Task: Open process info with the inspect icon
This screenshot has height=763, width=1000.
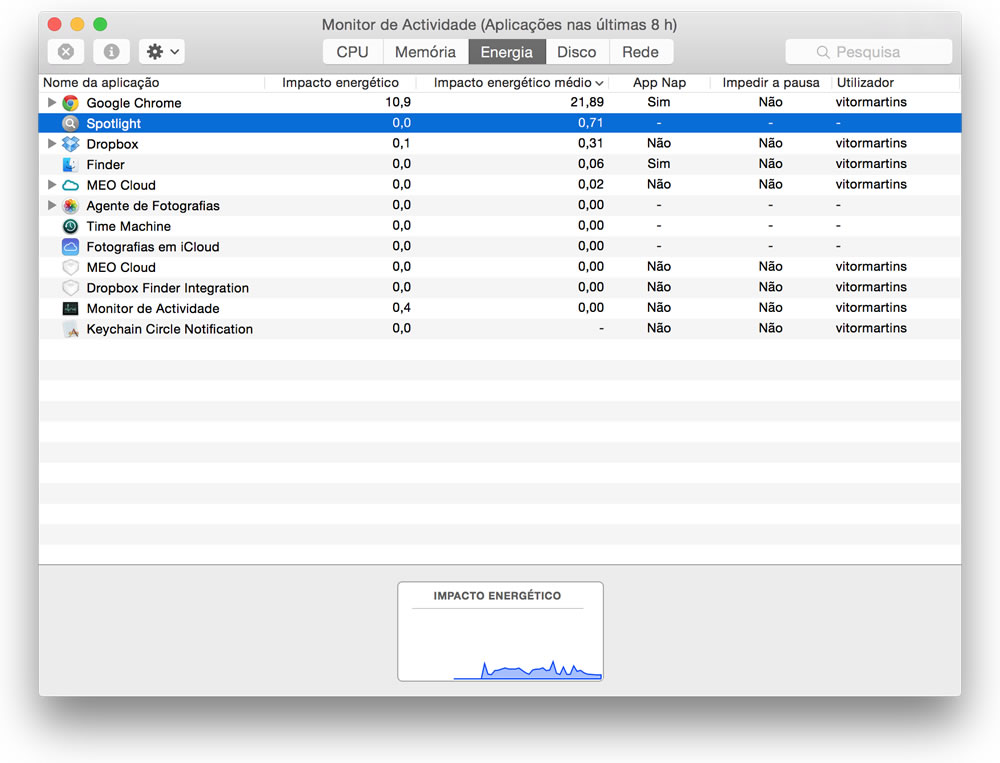Action: [111, 51]
